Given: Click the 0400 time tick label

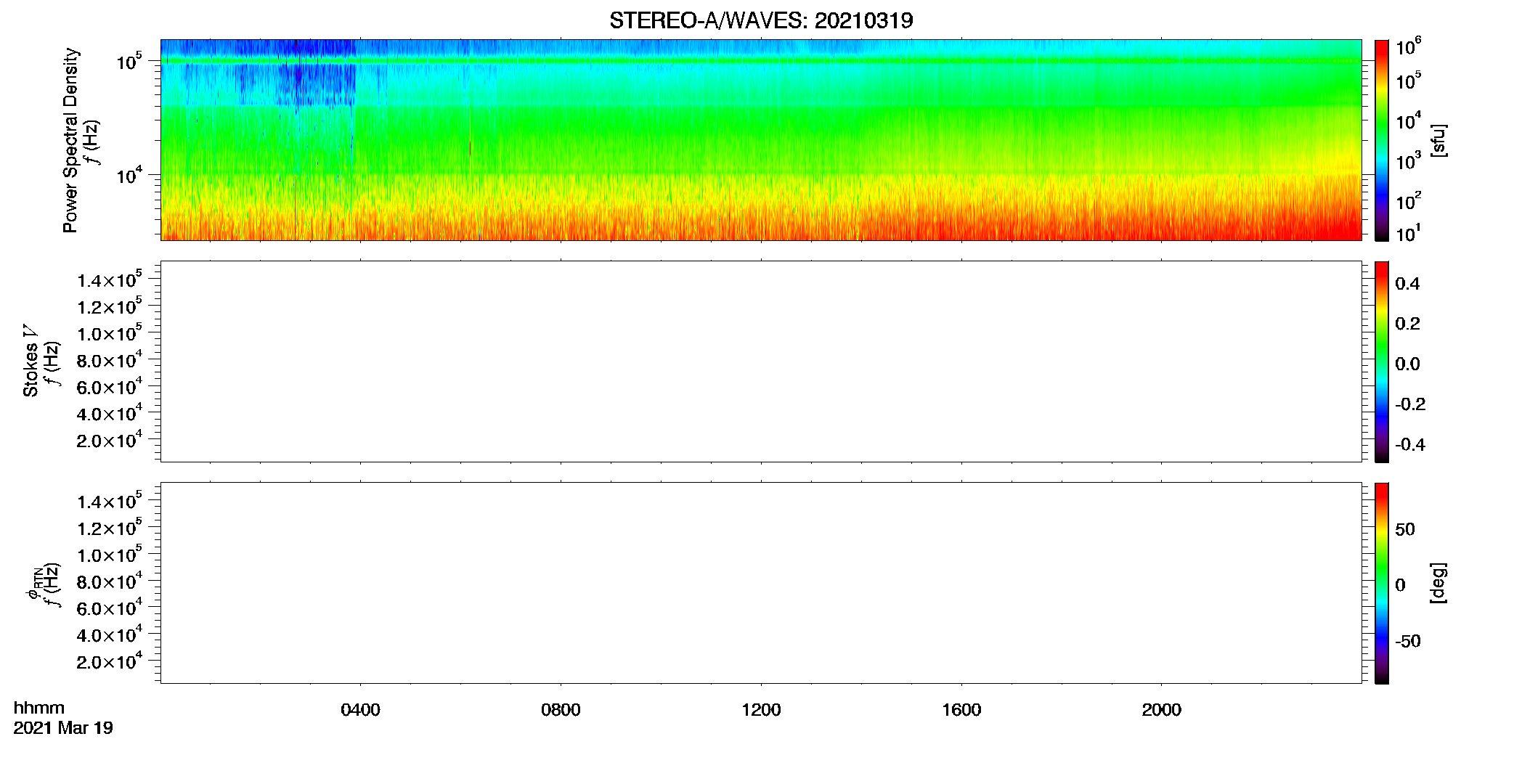Looking at the screenshot, I should click(360, 710).
